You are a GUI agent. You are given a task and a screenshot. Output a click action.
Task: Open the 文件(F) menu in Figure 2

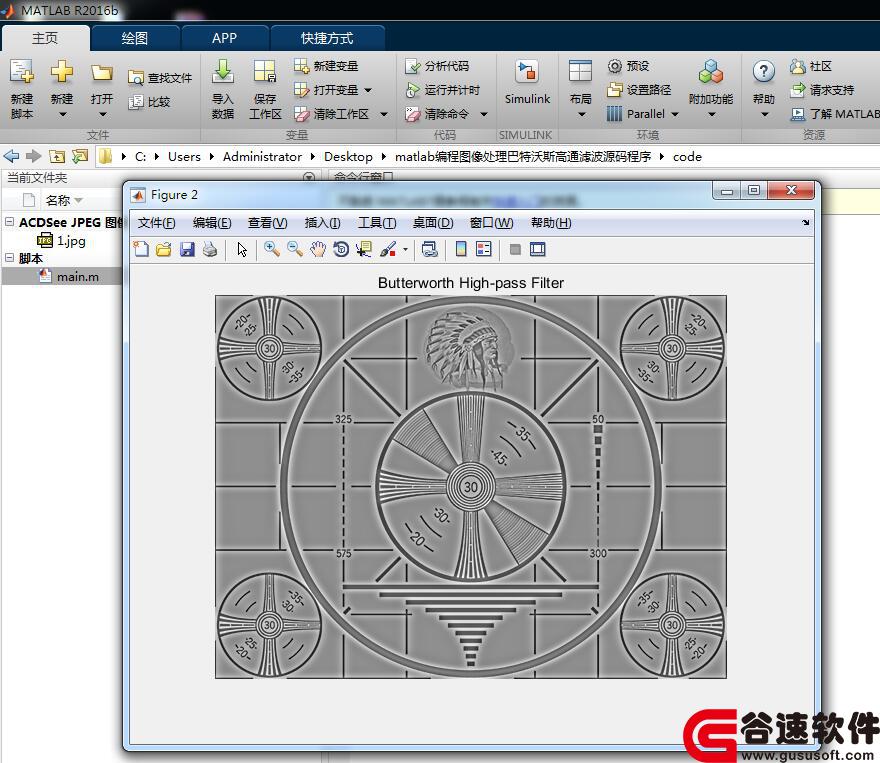coord(157,223)
